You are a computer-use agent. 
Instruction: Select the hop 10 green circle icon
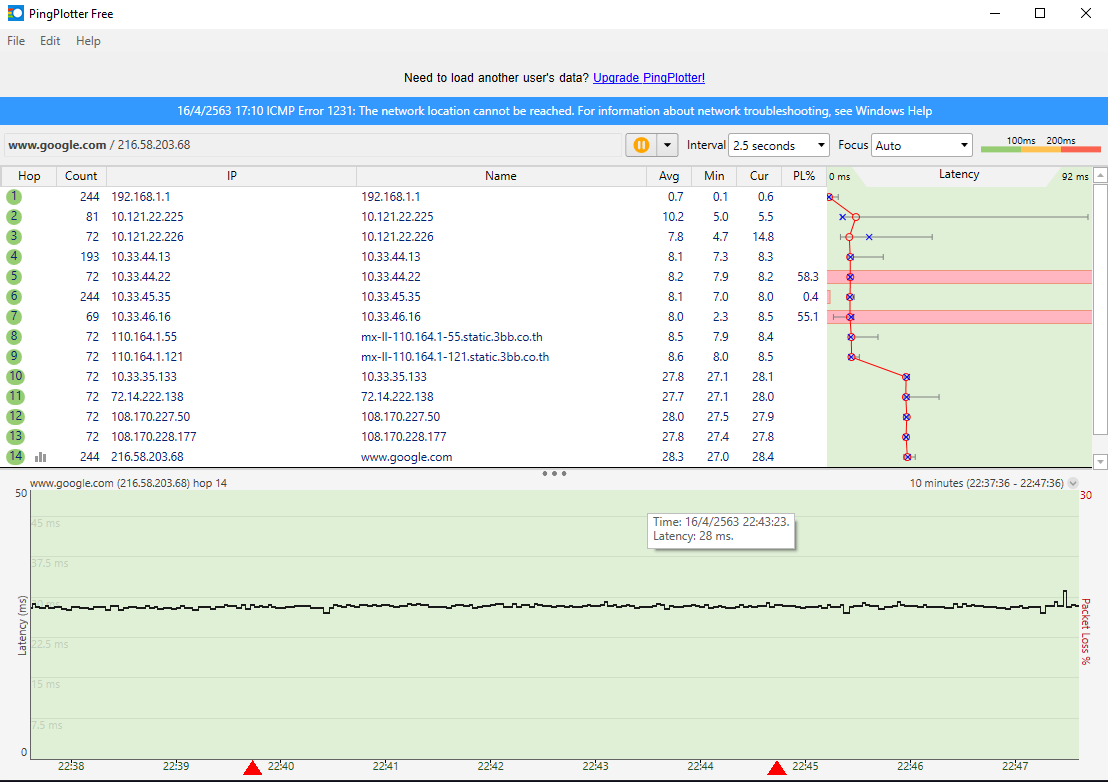(14, 377)
